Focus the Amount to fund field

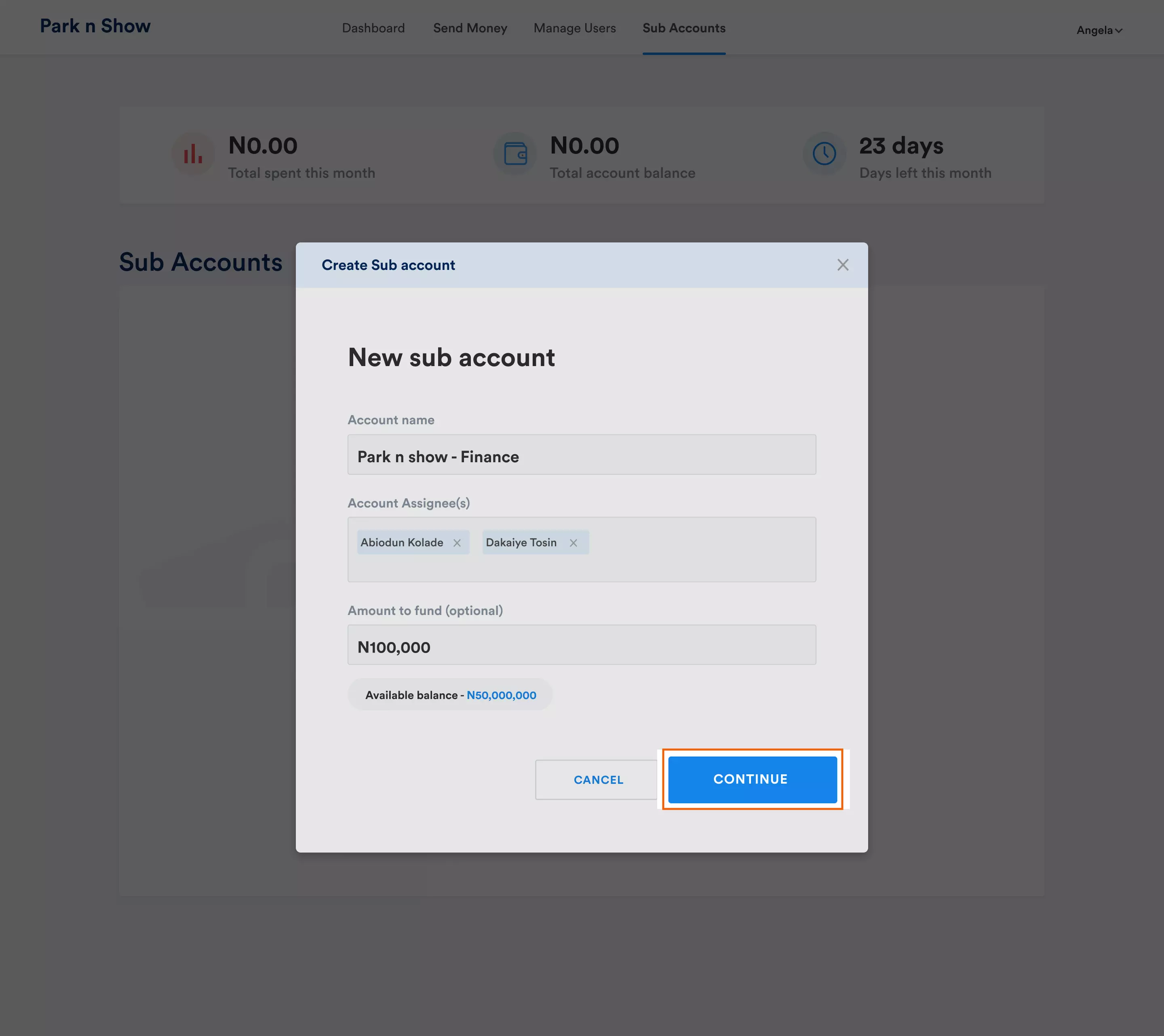[582, 645]
